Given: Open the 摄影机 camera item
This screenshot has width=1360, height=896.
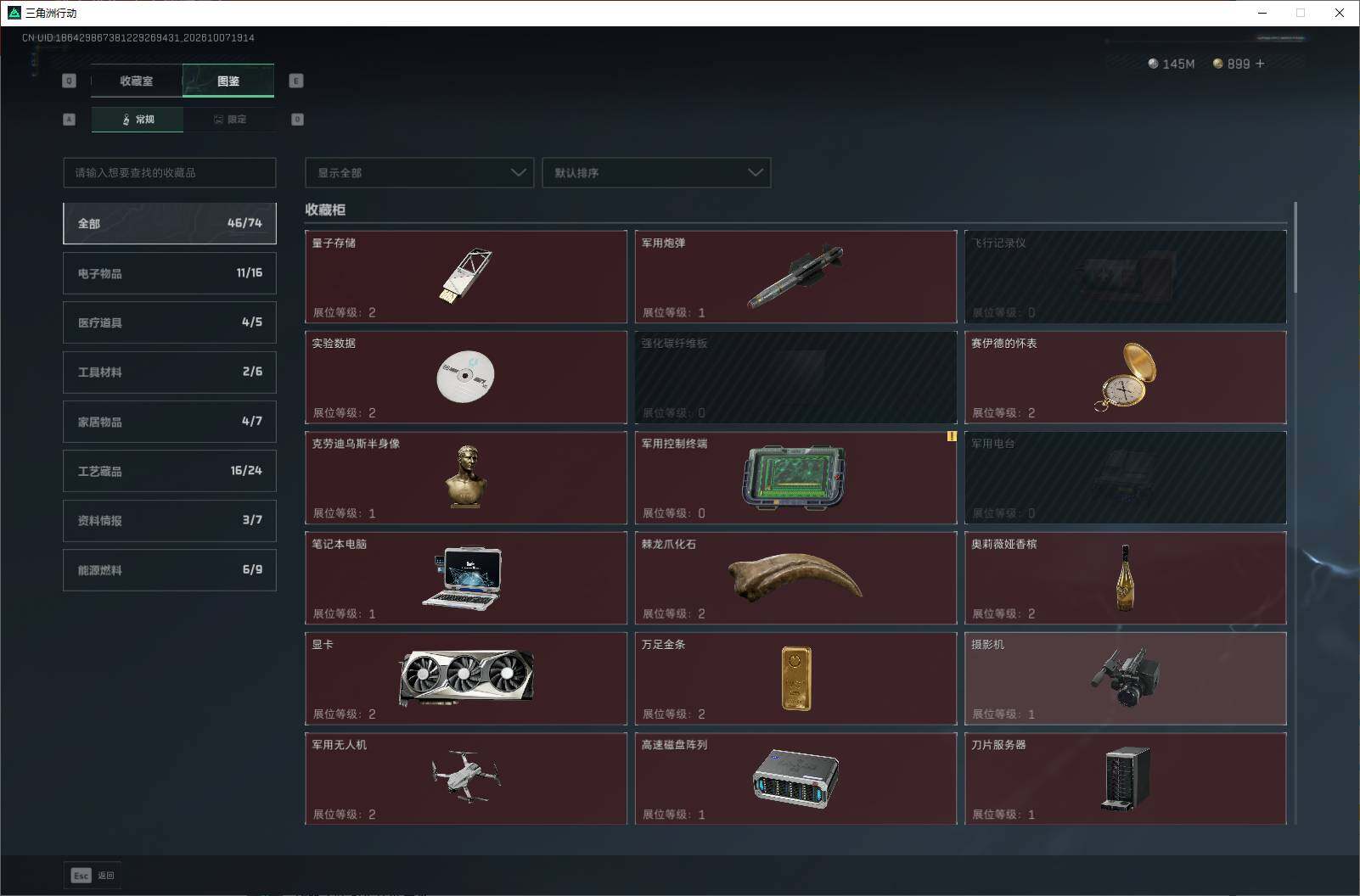Looking at the screenshot, I should coord(1125,678).
